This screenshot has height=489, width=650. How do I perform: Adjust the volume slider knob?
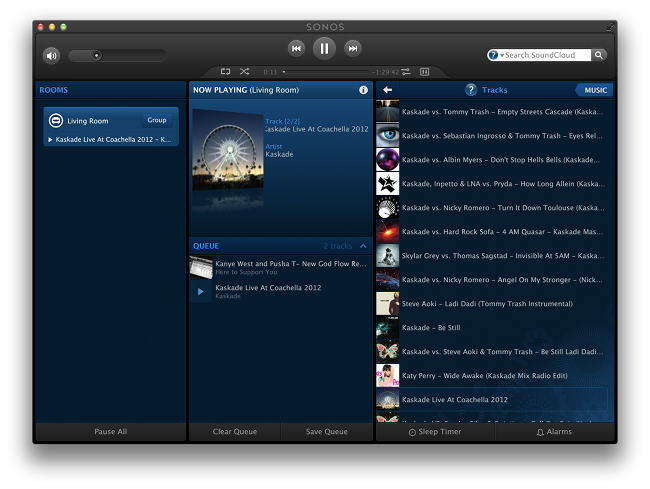coord(97,55)
